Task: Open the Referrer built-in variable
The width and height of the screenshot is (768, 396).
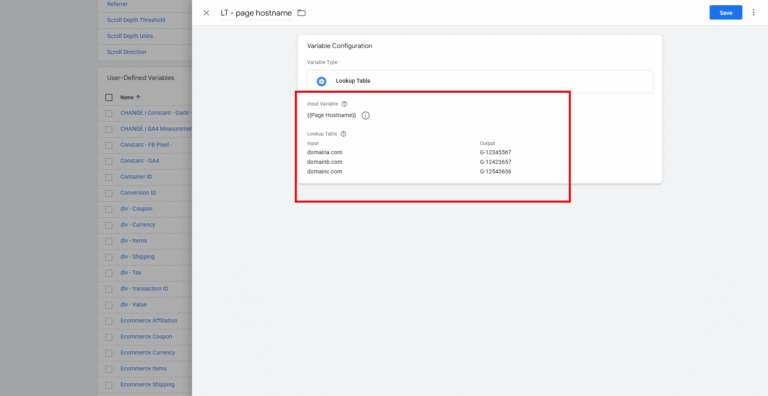Action: (117, 4)
